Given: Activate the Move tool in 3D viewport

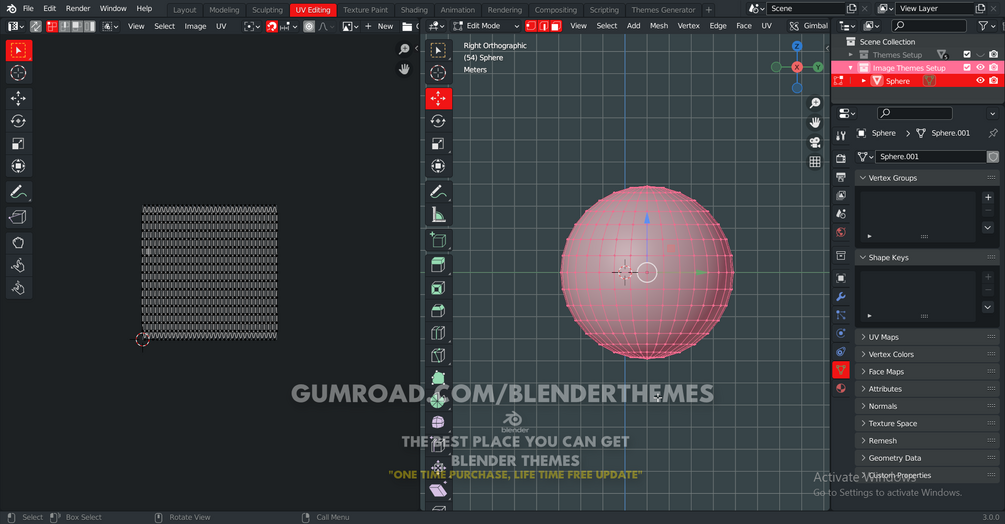Looking at the screenshot, I should click(x=438, y=98).
